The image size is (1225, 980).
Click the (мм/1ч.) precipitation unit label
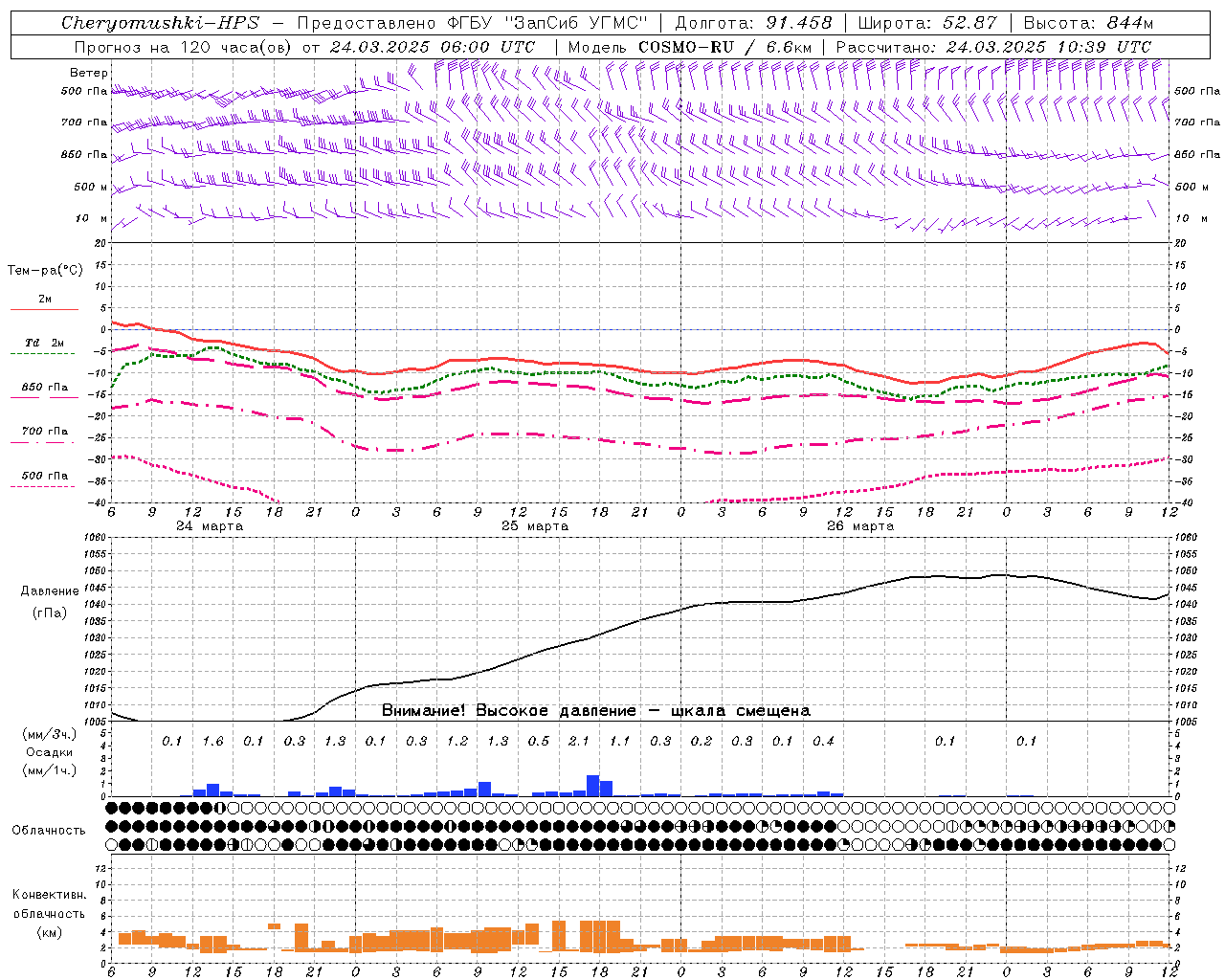[x=51, y=770]
